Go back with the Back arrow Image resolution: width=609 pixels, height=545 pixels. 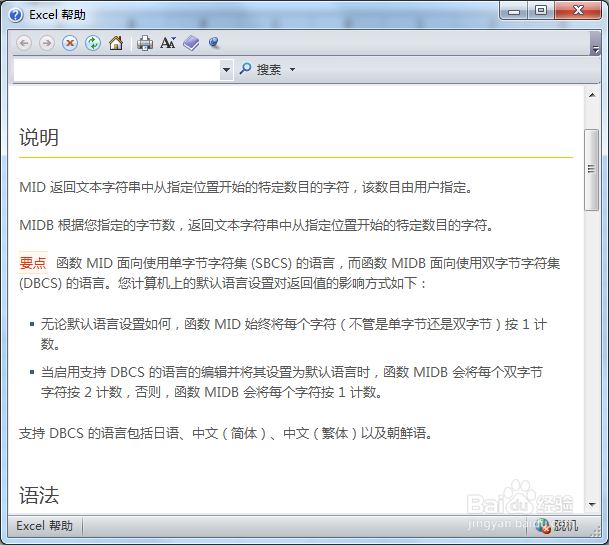(x=24, y=43)
